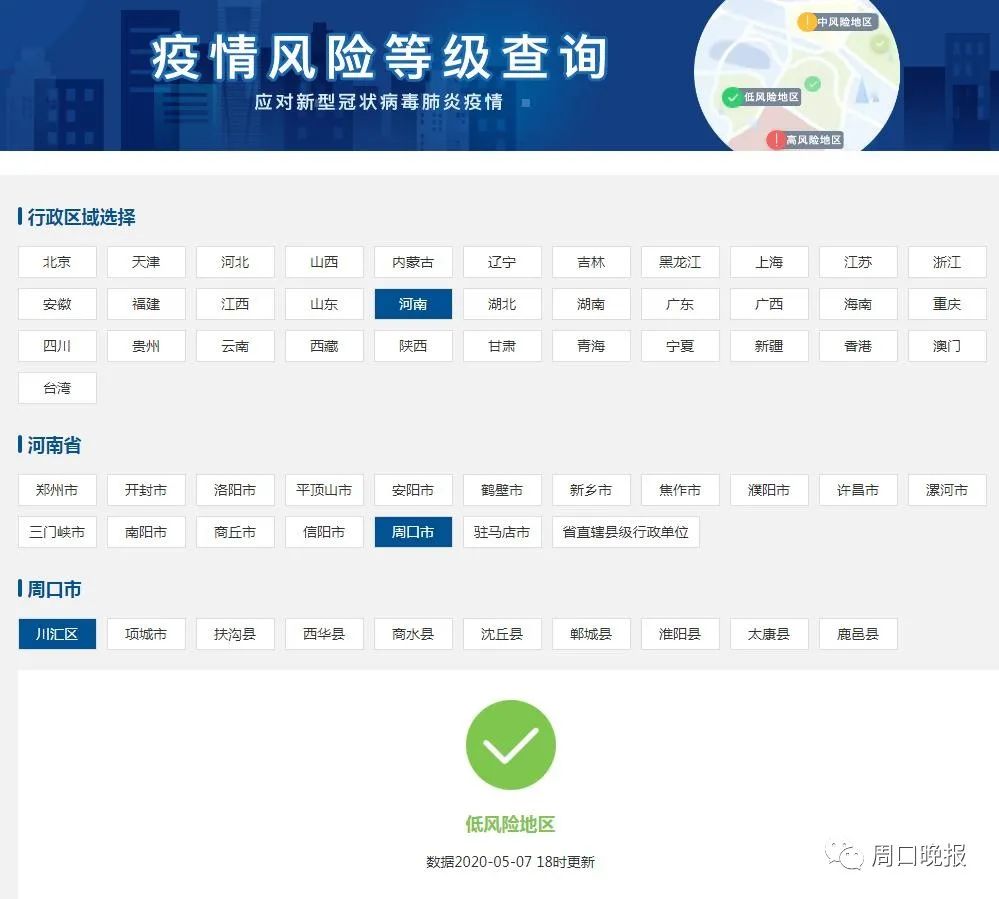This screenshot has height=899, width=999.
Task: Pick 广东 from the province options
Action: [x=680, y=304]
